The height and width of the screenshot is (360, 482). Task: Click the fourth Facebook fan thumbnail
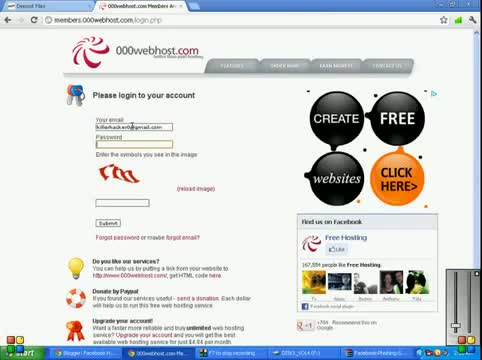pos(391,282)
